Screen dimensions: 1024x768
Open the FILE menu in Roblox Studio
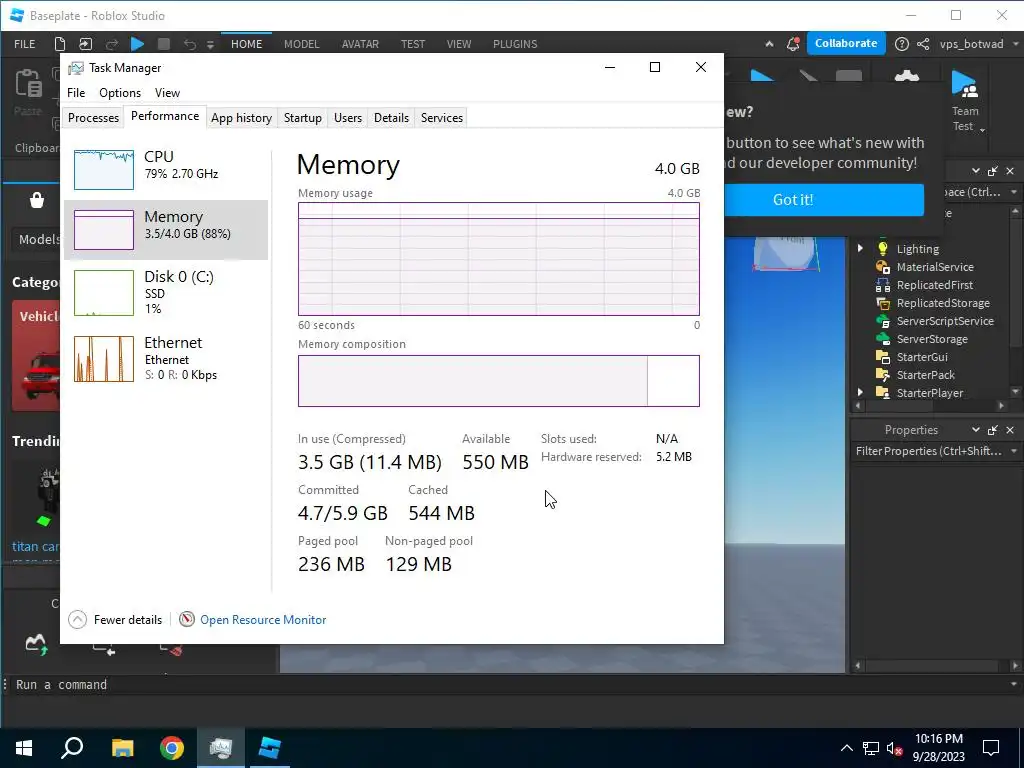[25, 44]
